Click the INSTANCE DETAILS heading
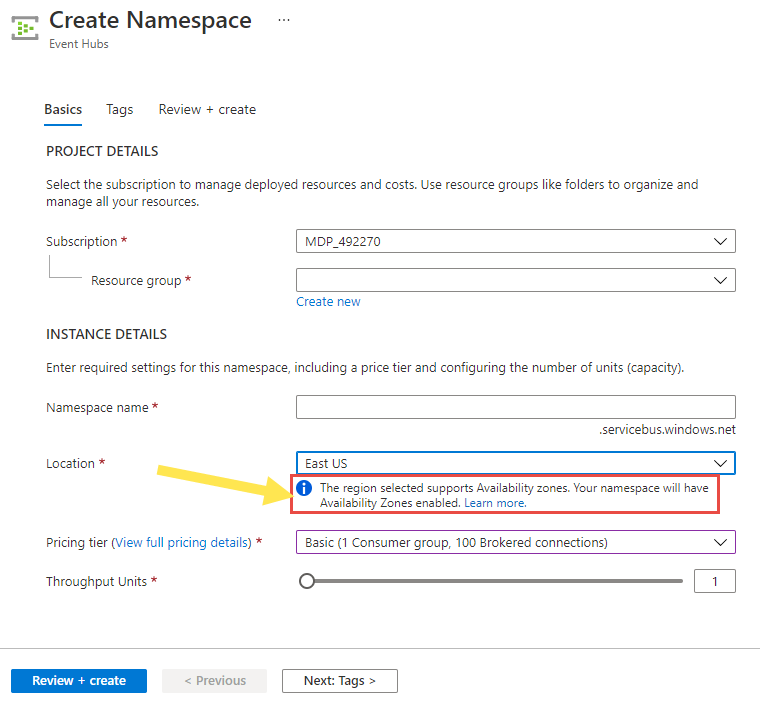 coord(106,334)
